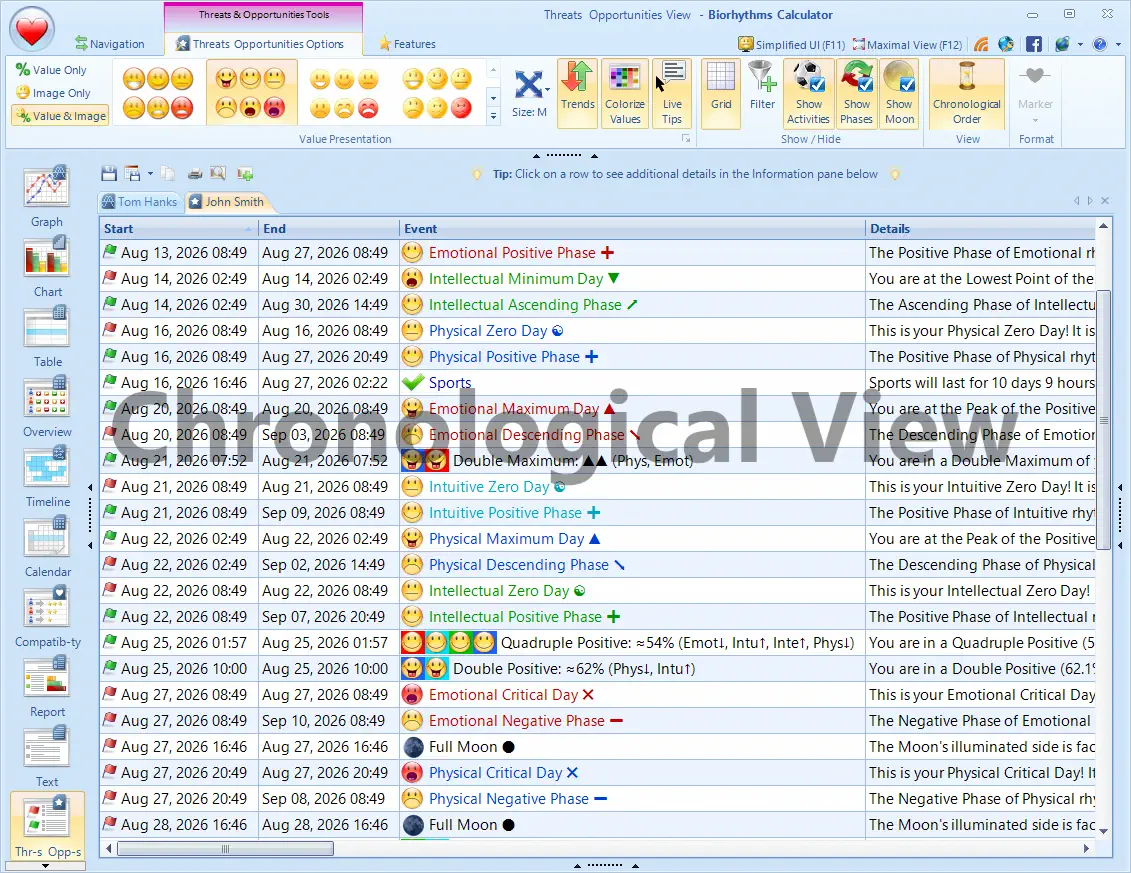Expand the emoticon gallery options

pos(491,114)
